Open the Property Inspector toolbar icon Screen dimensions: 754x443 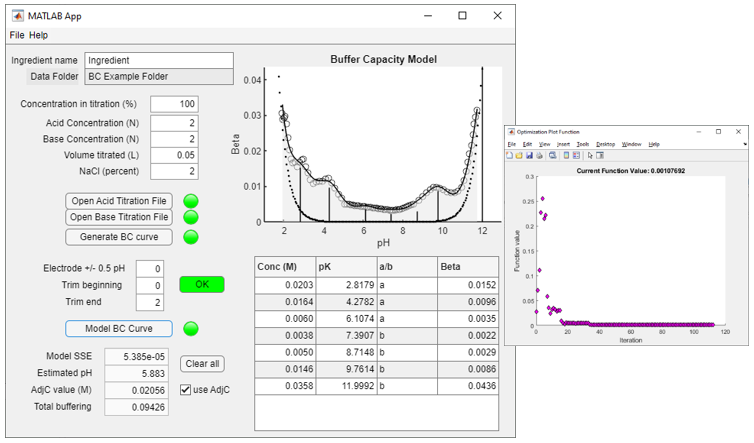(x=599, y=155)
